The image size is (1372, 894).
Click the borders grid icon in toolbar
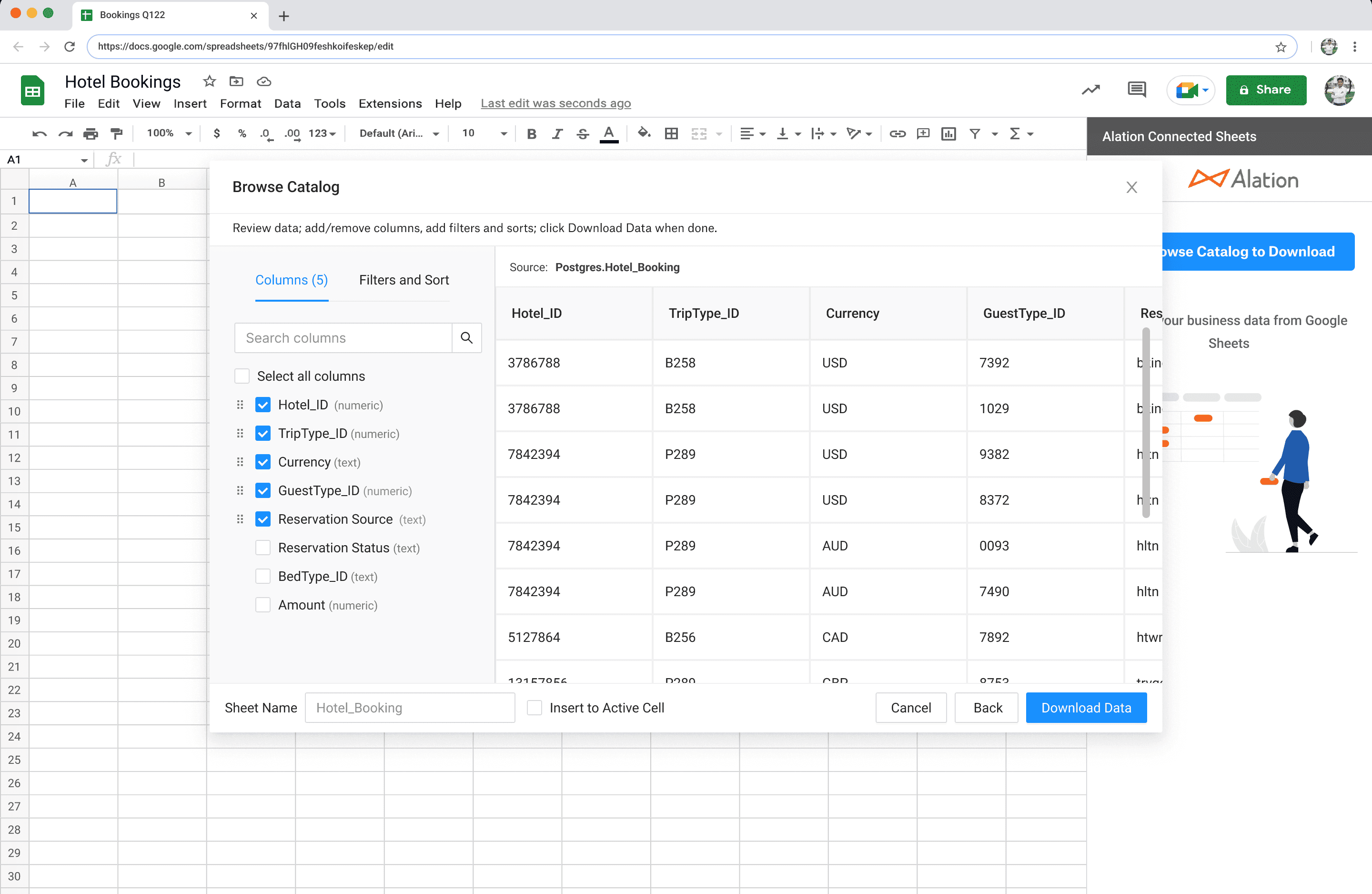672,133
